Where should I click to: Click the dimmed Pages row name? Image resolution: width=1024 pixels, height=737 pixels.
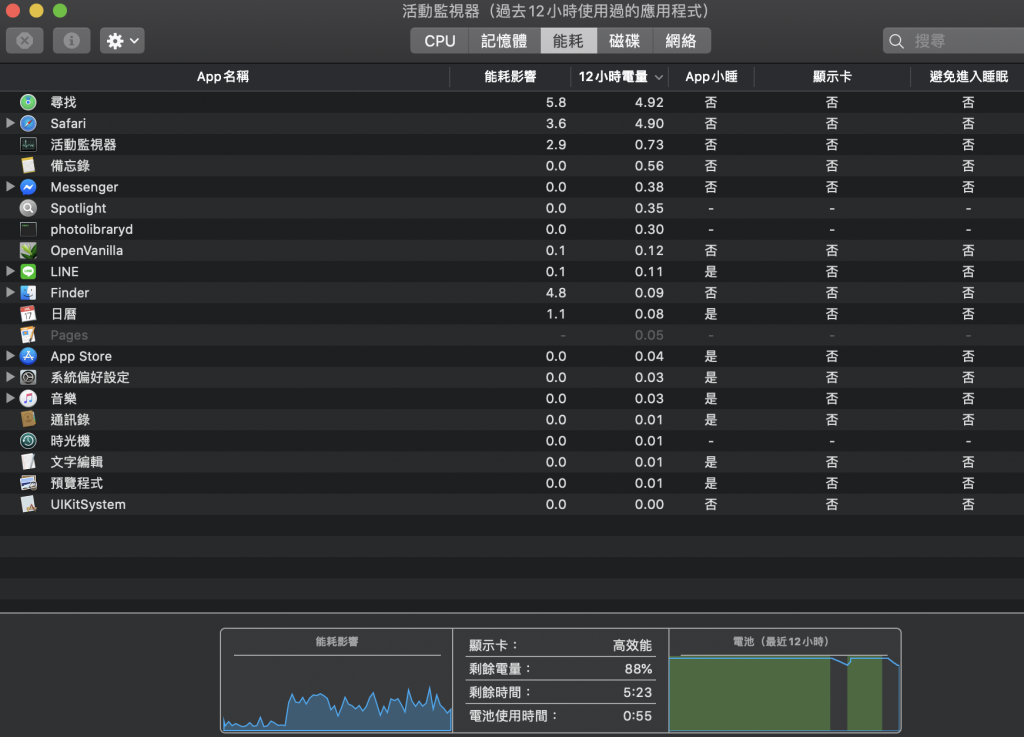69,336
